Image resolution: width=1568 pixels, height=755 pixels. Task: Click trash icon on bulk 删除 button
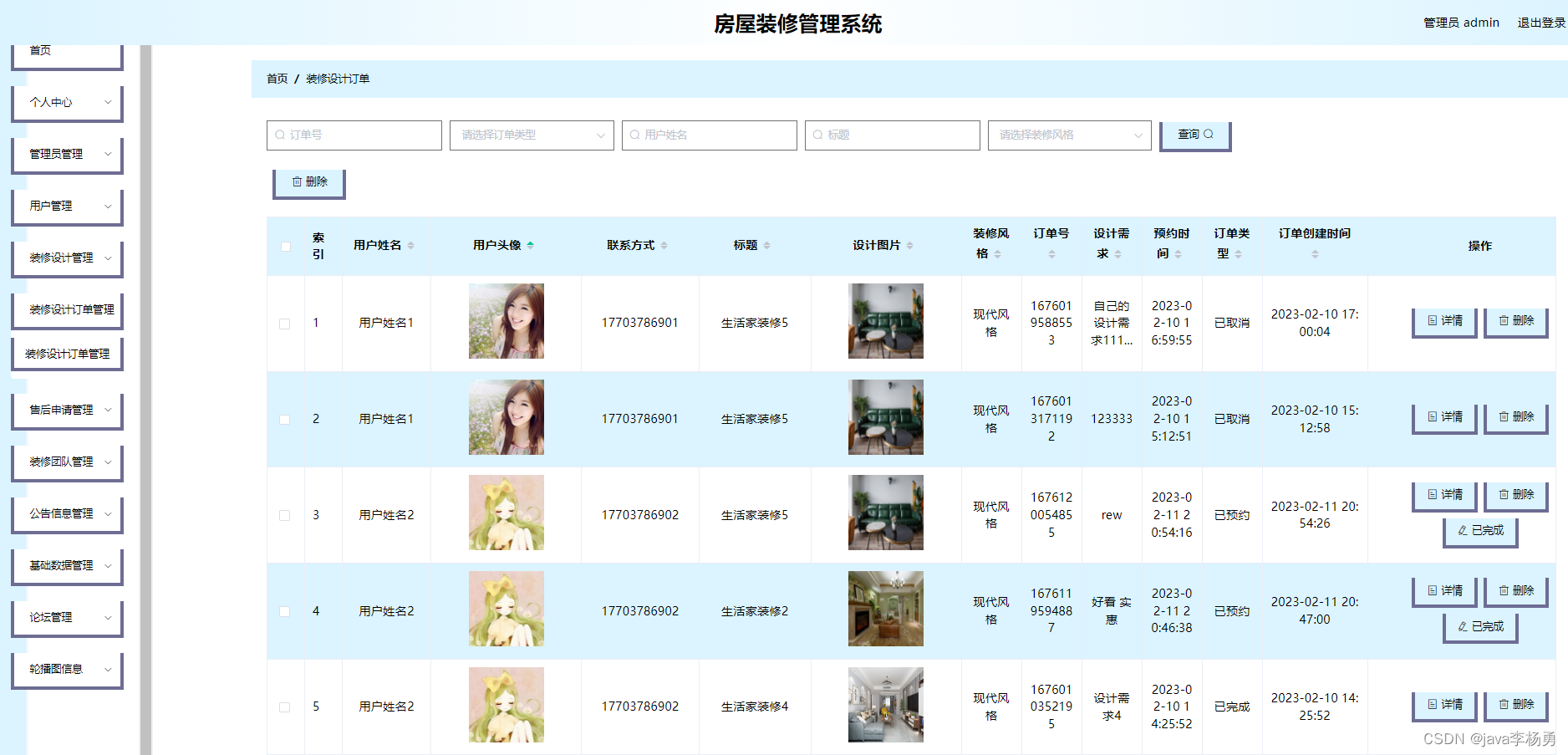[x=297, y=181]
